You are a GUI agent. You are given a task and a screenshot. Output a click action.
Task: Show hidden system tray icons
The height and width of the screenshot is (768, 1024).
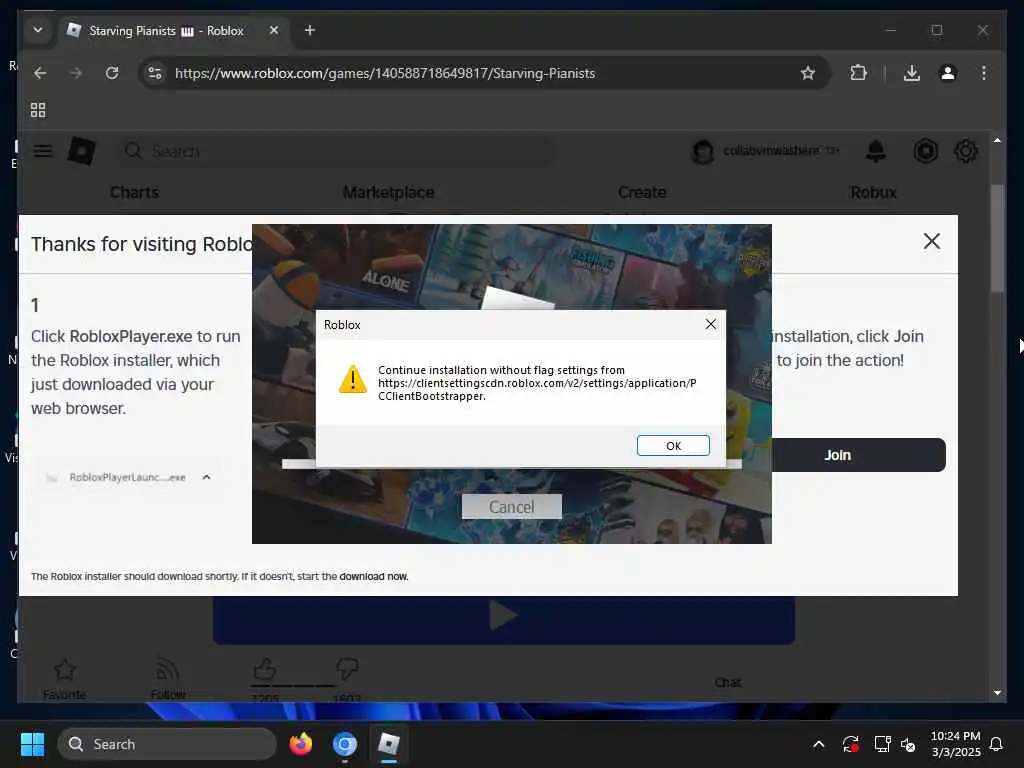pos(818,744)
